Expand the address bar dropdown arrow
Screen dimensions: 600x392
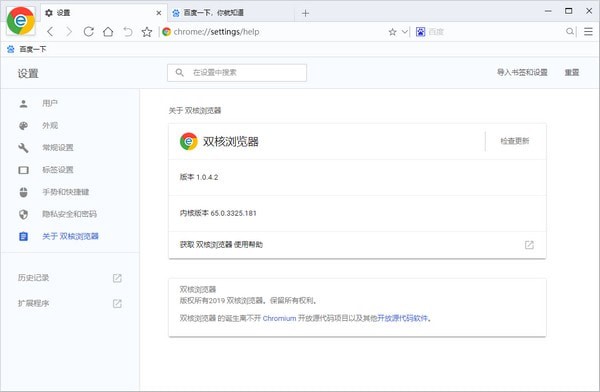[x=404, y=32]
